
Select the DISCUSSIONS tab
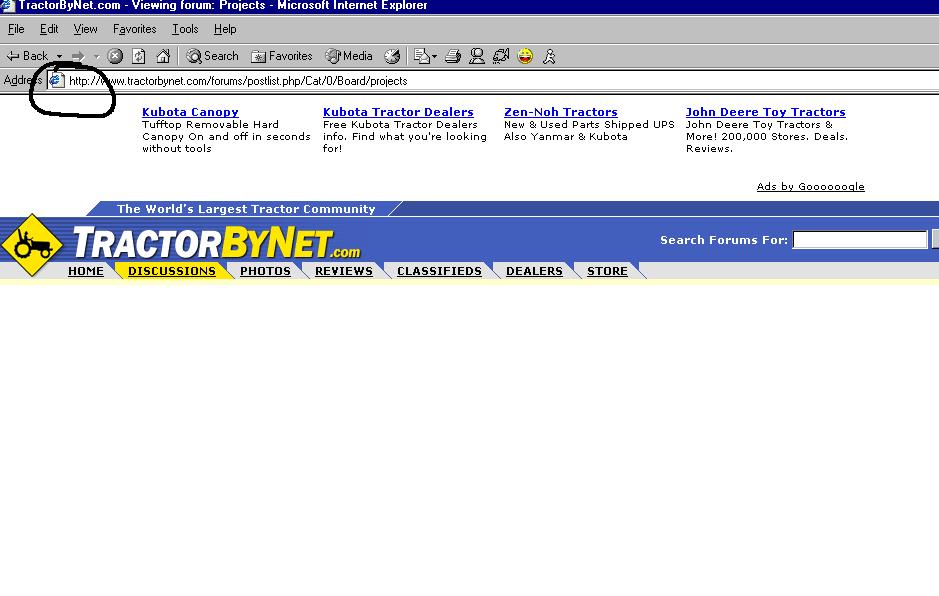(172, 271)
